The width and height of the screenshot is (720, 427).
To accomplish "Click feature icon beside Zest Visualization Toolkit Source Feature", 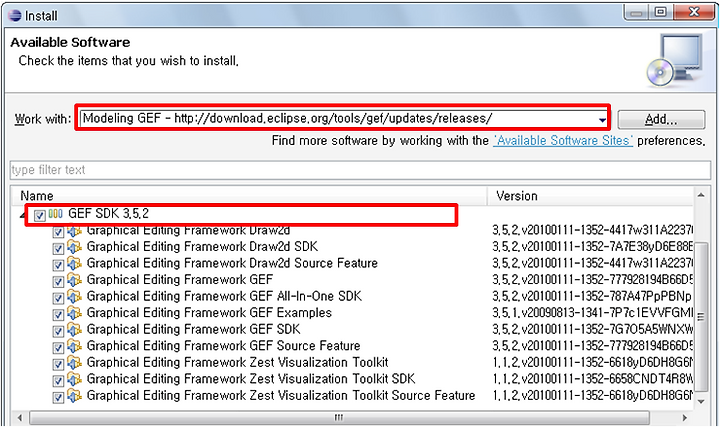I will click(x=74, y=396).
